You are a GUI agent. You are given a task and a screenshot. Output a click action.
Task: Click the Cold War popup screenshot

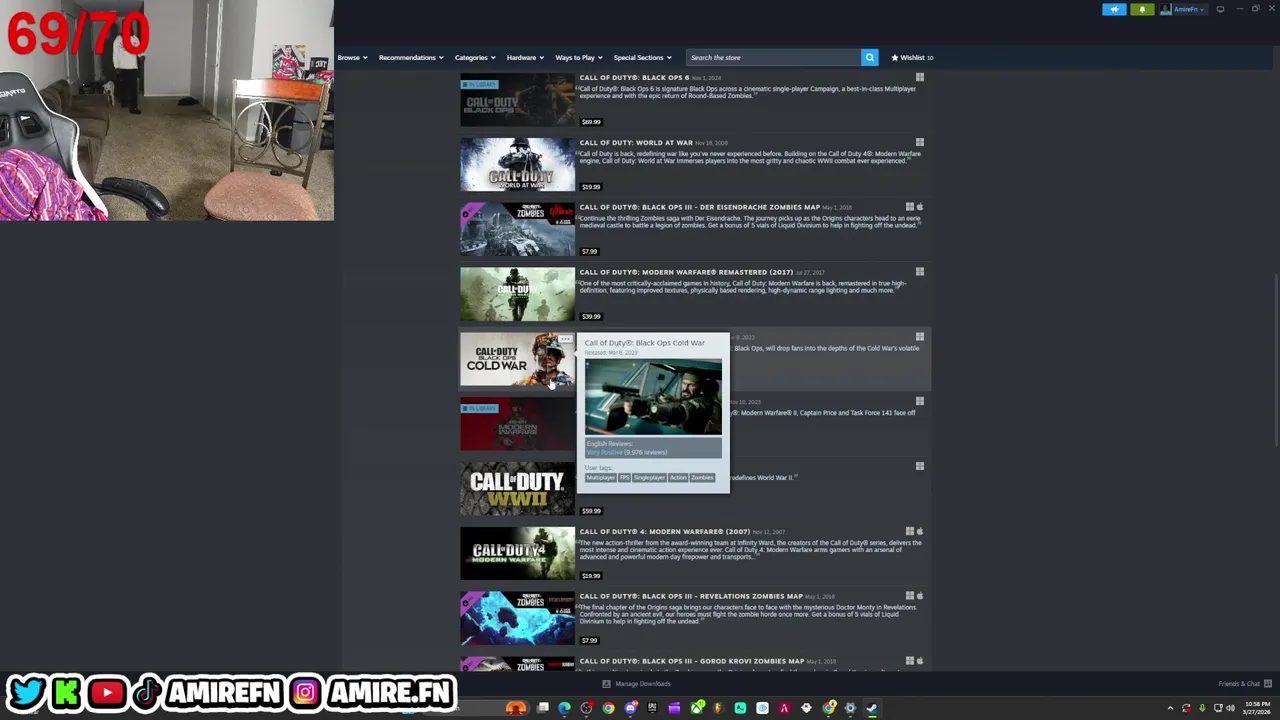(x=653, y=398)
